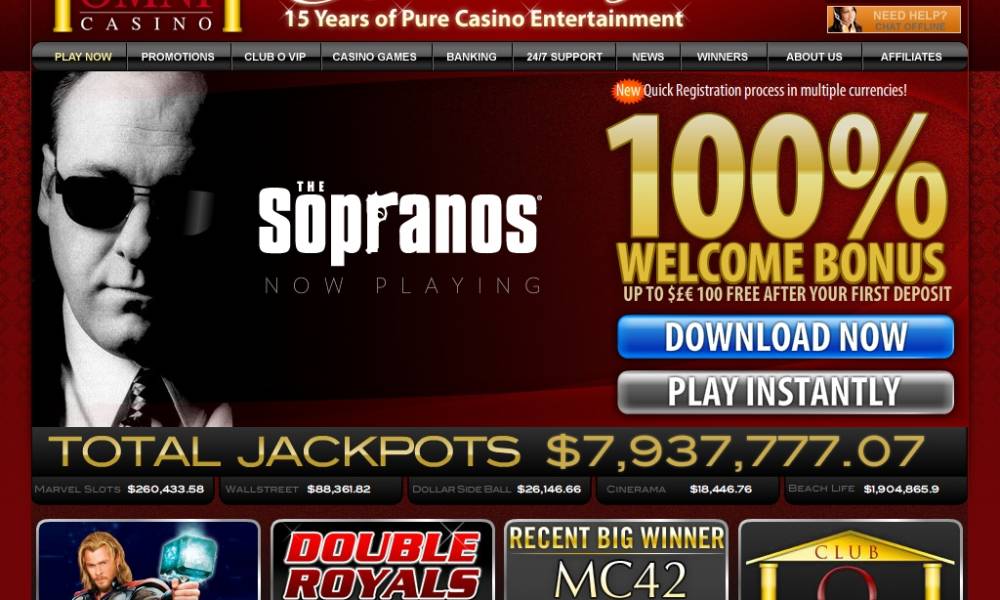Select the Beach Life jackpot entry
This screenshot has height=600, width=1000.
(x=875, y=490)
